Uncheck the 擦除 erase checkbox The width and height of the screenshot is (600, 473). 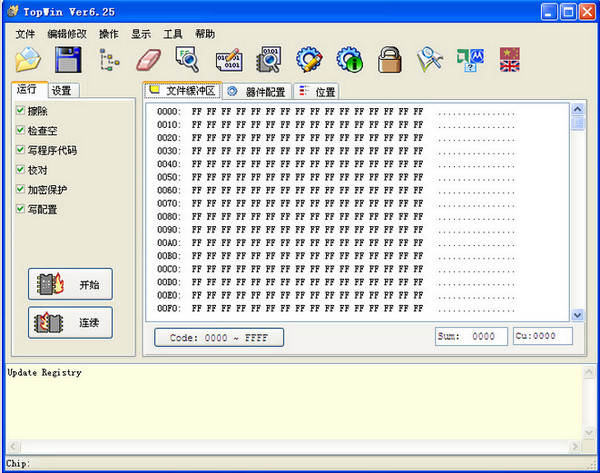[x=20, y=110]
